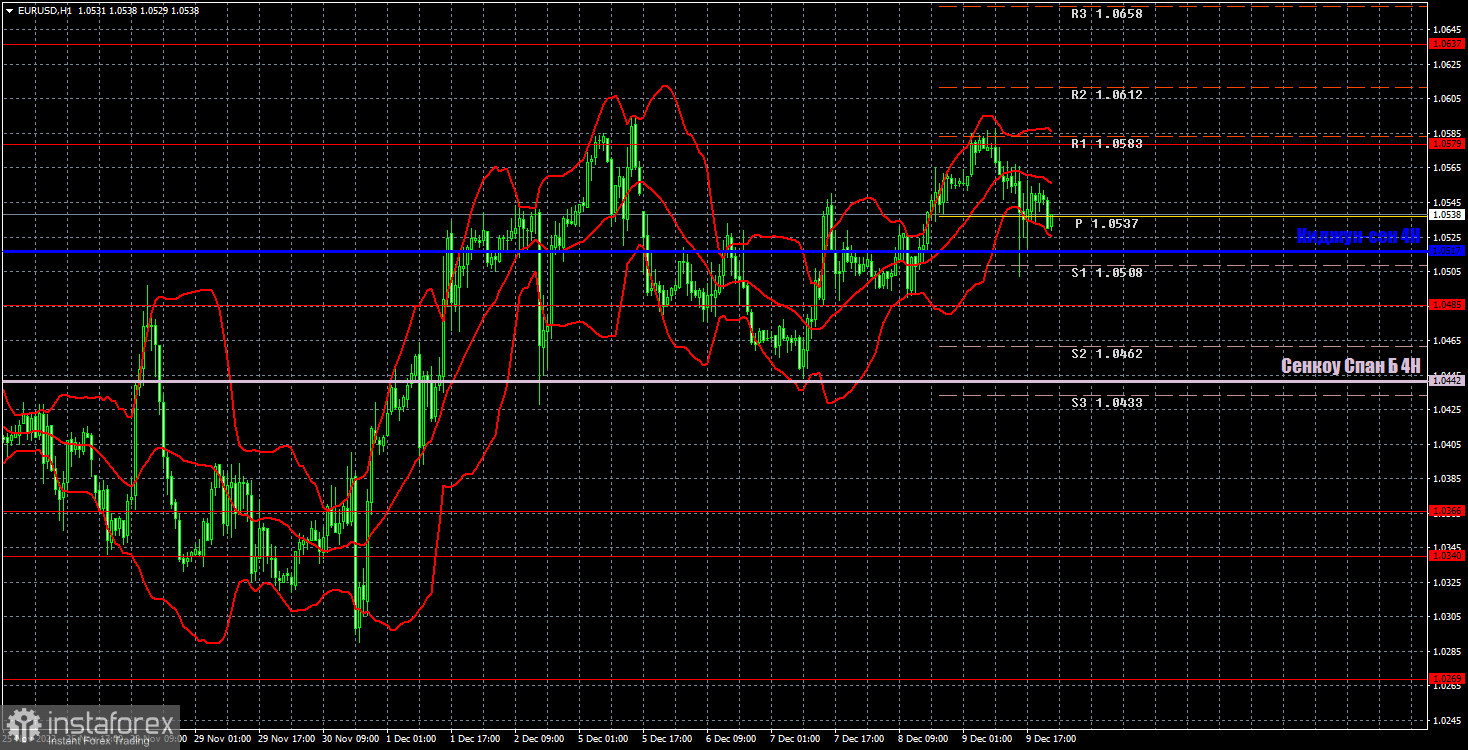Click the red 1.0637 price tag
1468x750 pixels.
pyautogui.click(x=1447, y=44)
